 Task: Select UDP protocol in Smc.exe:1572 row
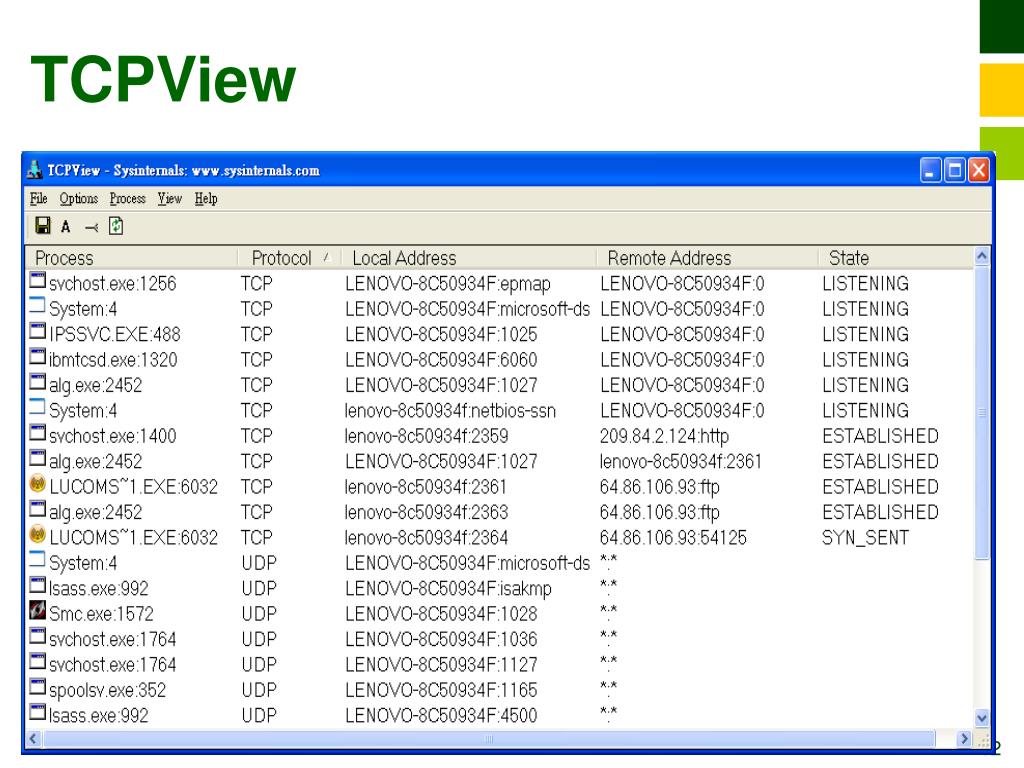[259, 614]
